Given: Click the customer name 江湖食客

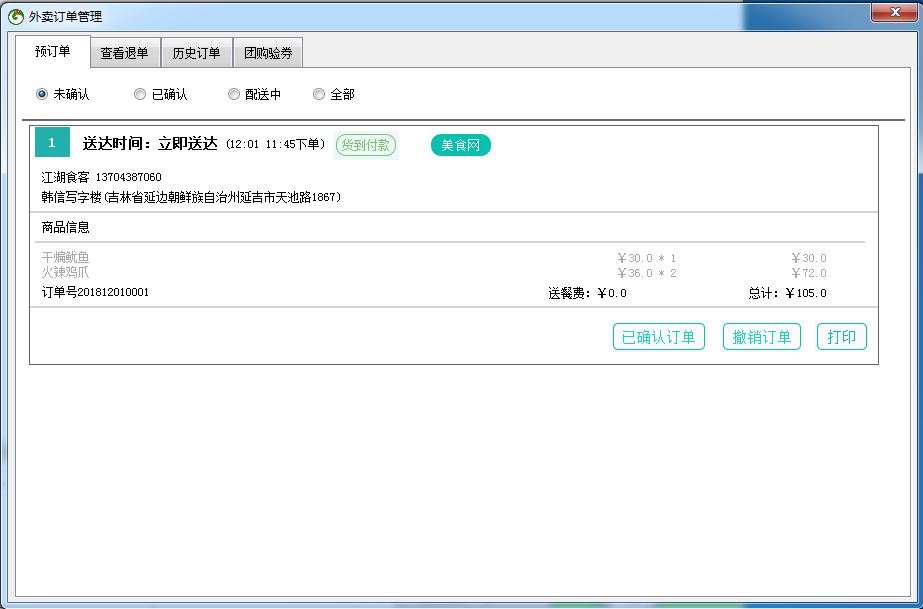Looking at the screenshot, I should pos(65,177).
